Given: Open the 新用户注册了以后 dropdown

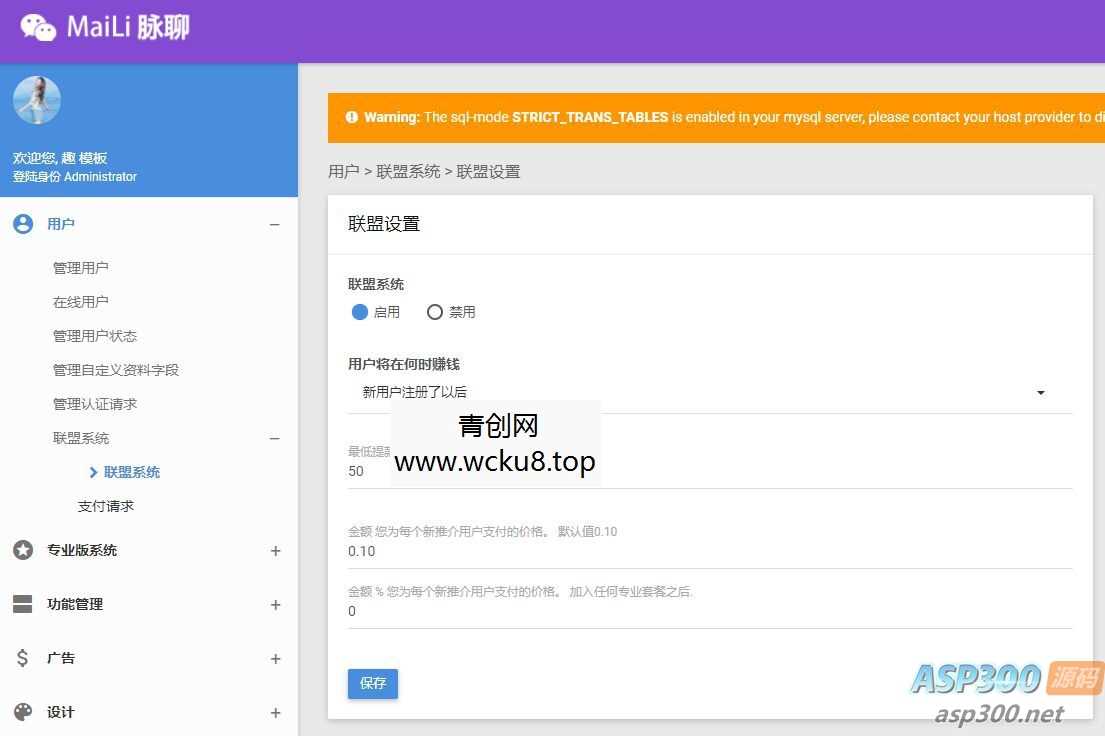Looking at the screenshot, I should pos(1040,392).
